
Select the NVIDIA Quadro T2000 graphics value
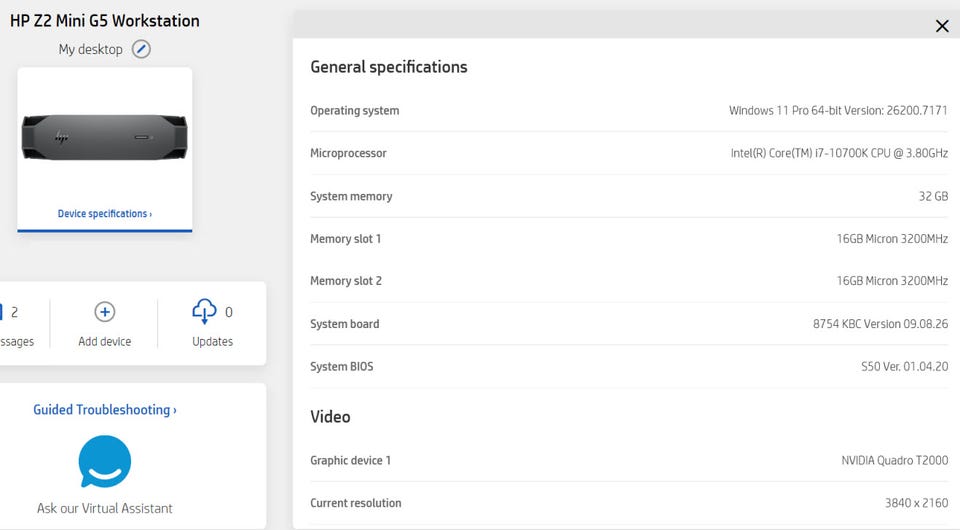pyautogui.click(x=894, y=460)
